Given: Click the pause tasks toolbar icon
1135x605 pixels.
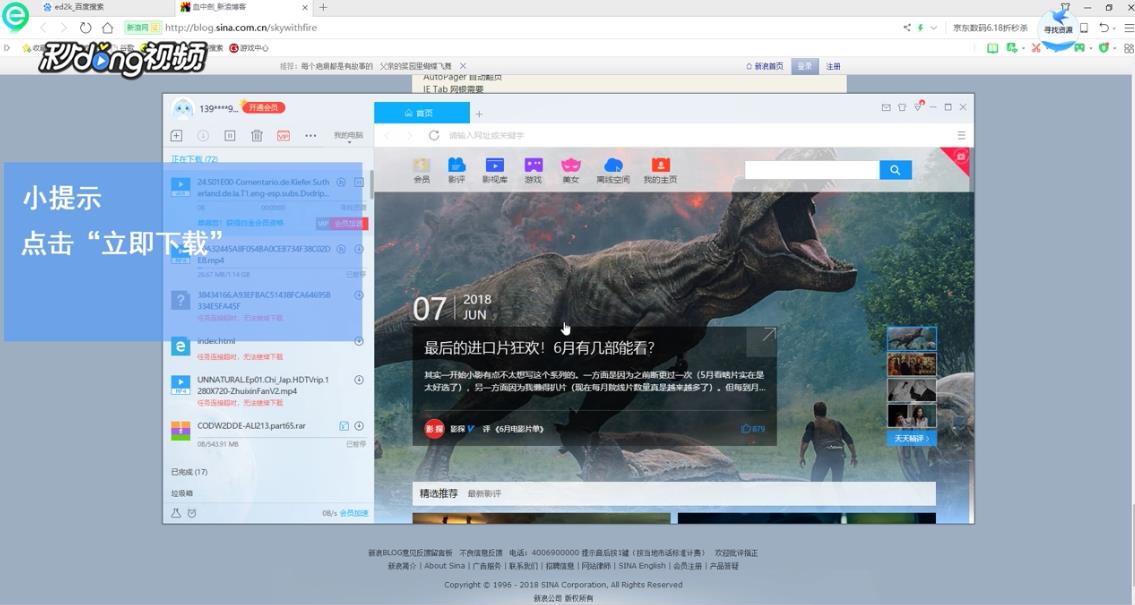Looking at the screenshot, I should coord(229,135).
